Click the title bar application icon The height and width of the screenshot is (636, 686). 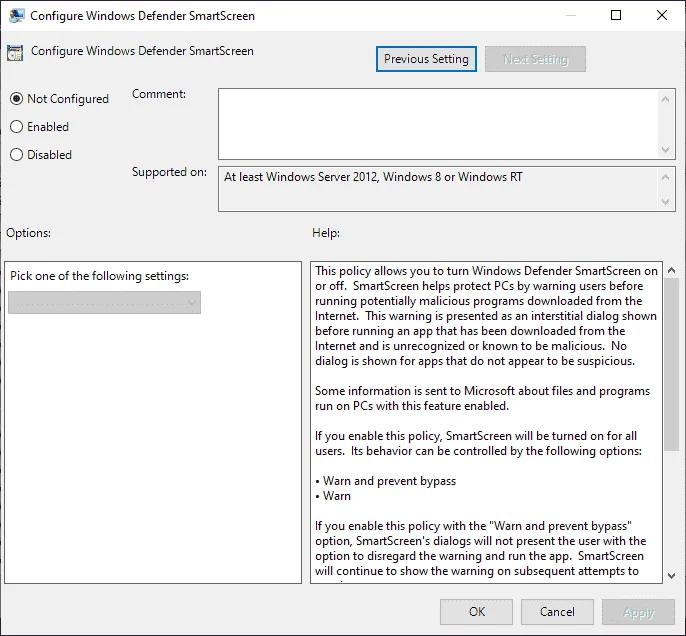16,16
